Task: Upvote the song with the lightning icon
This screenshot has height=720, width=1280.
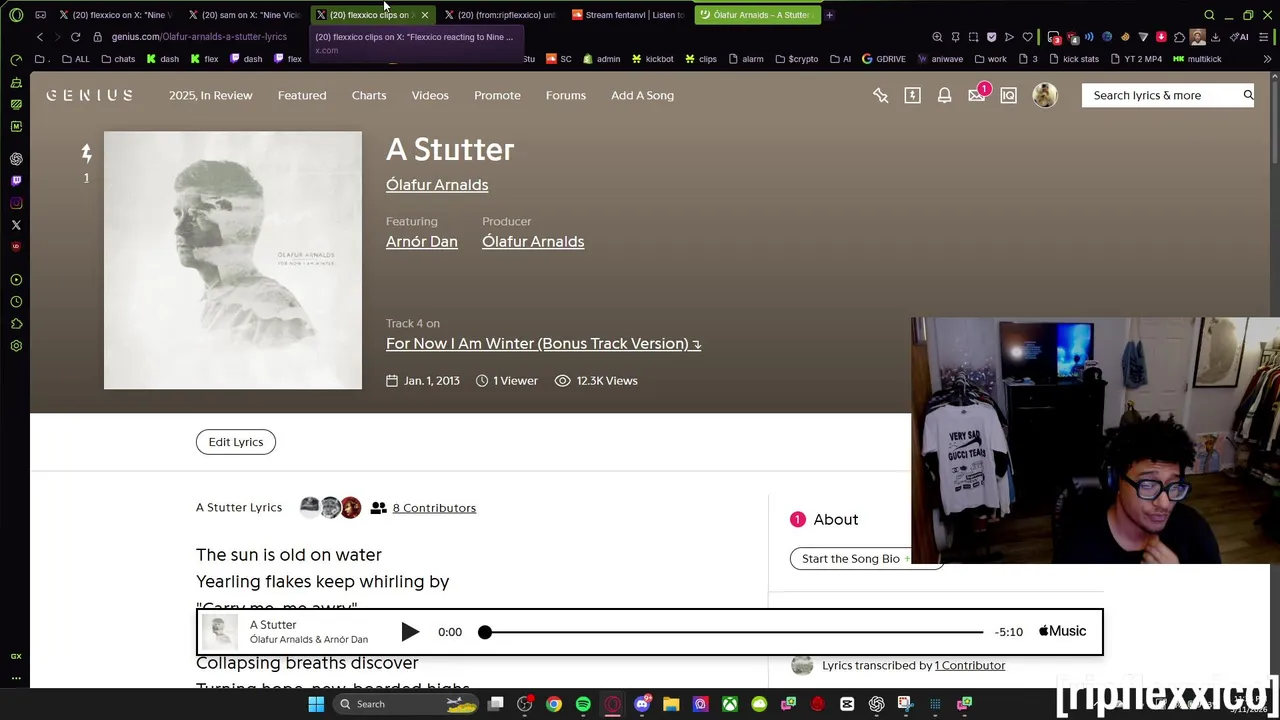Action: coord(86,153)
